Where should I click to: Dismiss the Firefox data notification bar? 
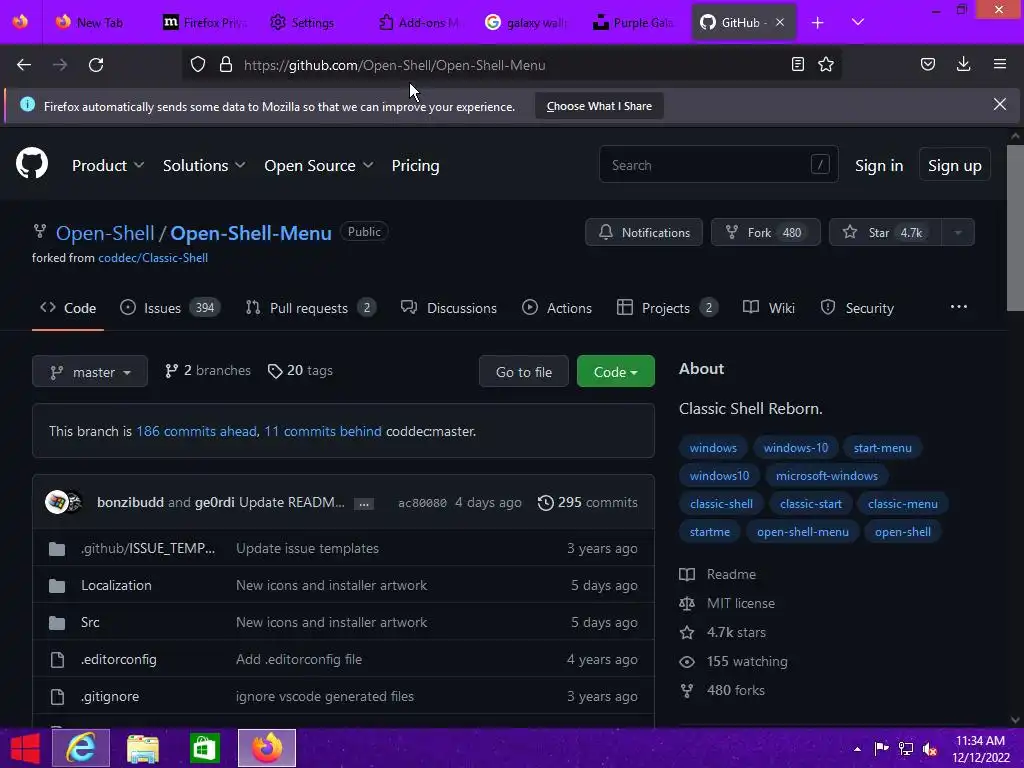[x=1000, y=104]
